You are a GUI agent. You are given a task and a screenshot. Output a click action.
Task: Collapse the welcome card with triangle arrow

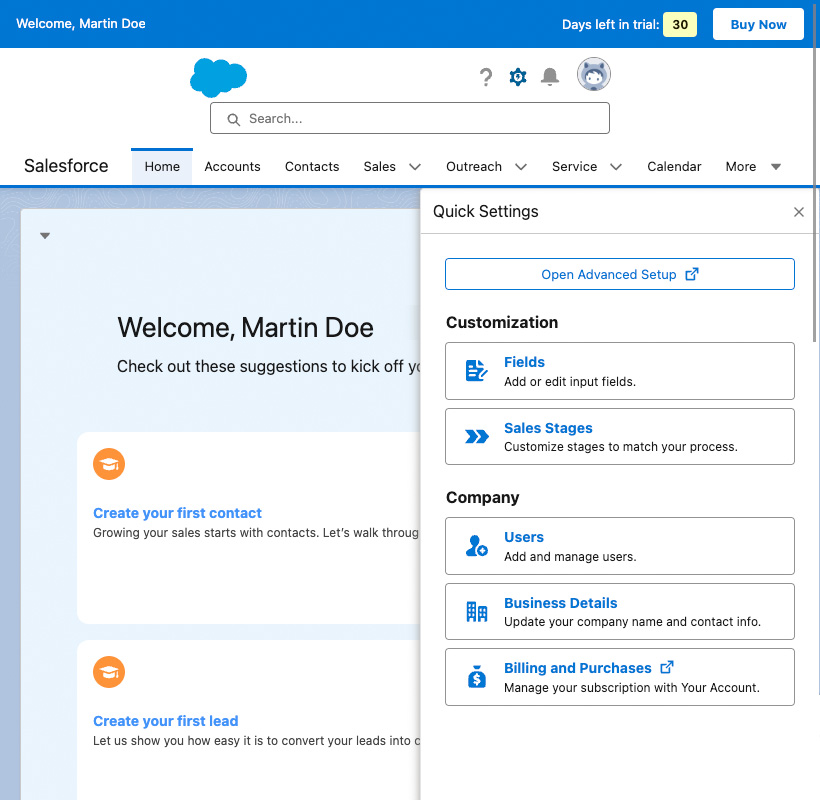coord(45,236)
